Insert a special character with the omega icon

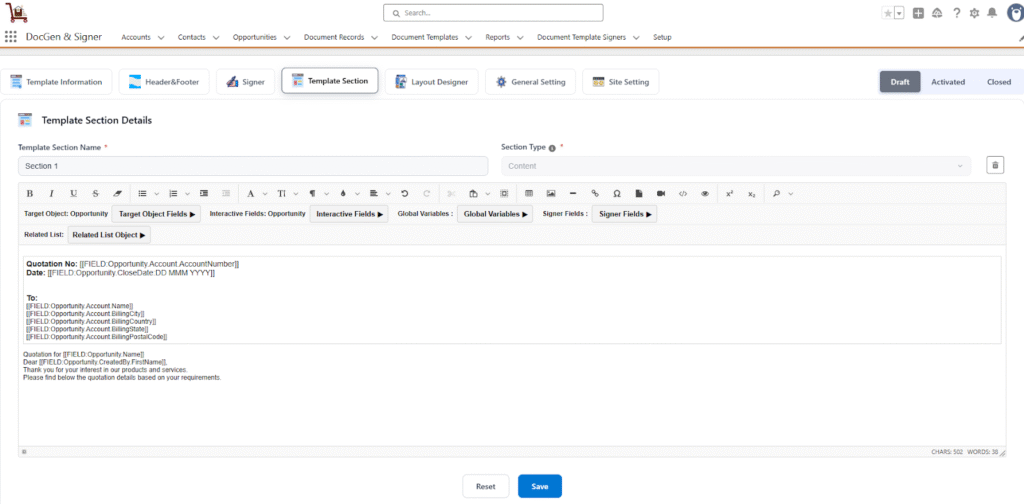coord(616,193)
